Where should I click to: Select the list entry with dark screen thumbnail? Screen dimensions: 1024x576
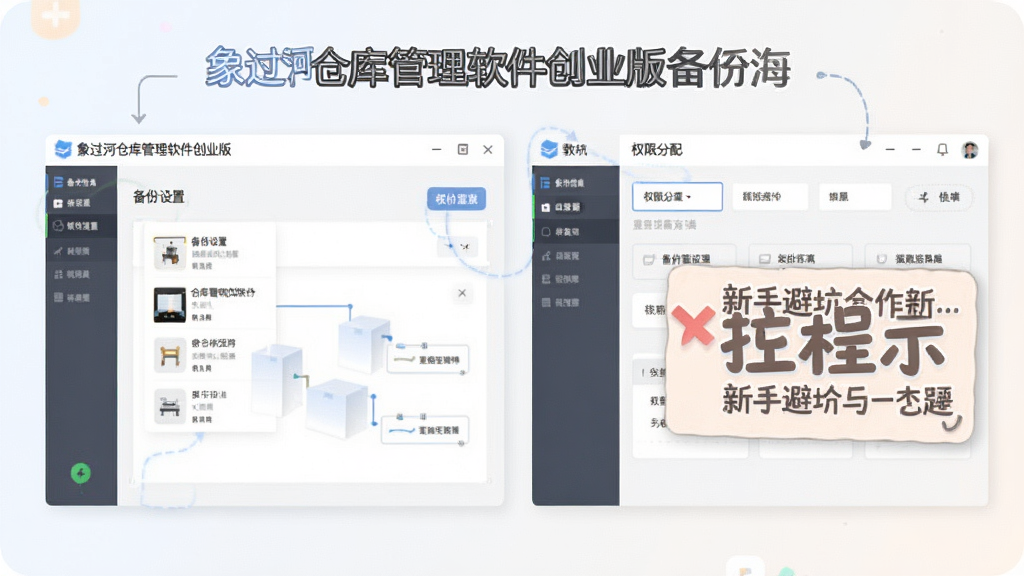[x=210, y=304]
